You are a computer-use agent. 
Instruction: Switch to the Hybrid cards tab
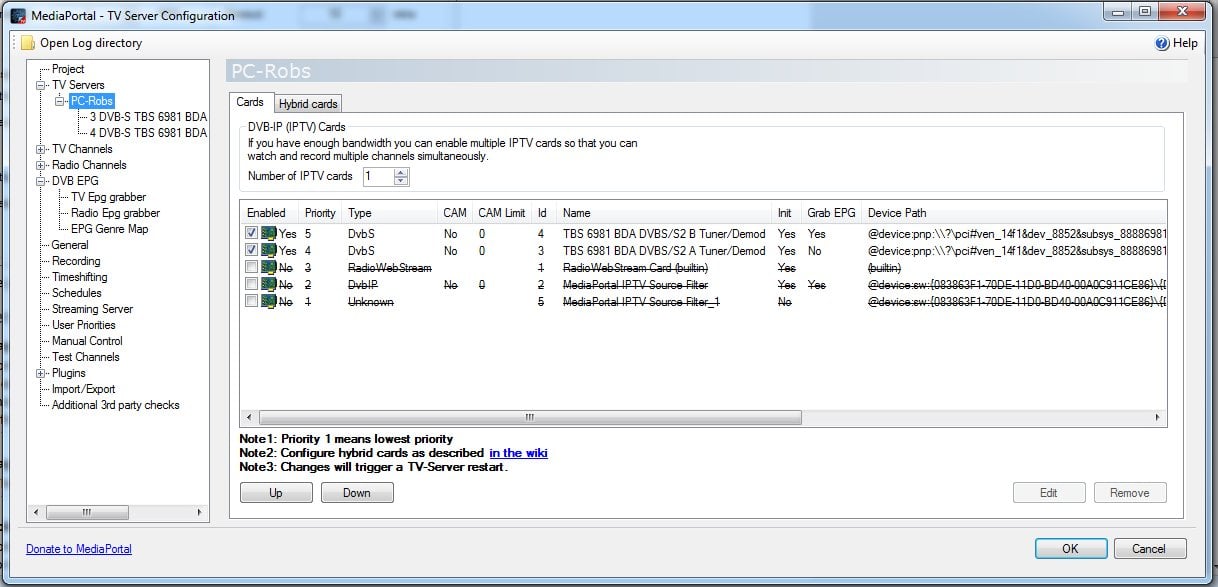pos(308,103)
